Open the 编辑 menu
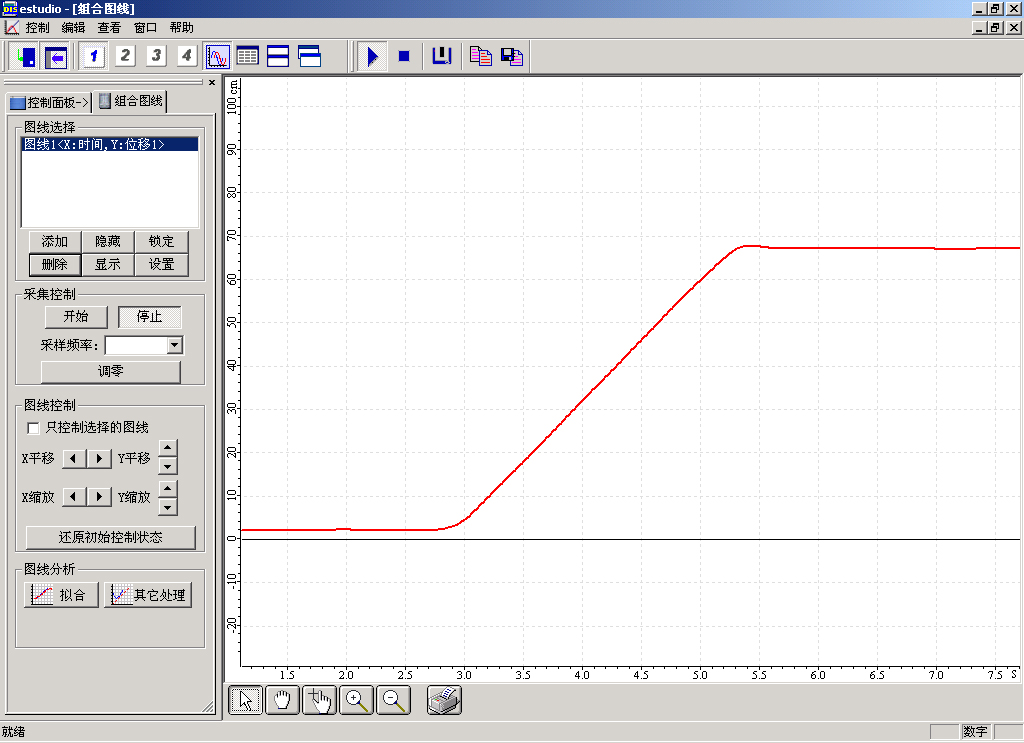Viewport: 1024px width, 743px height. (73, 28)
